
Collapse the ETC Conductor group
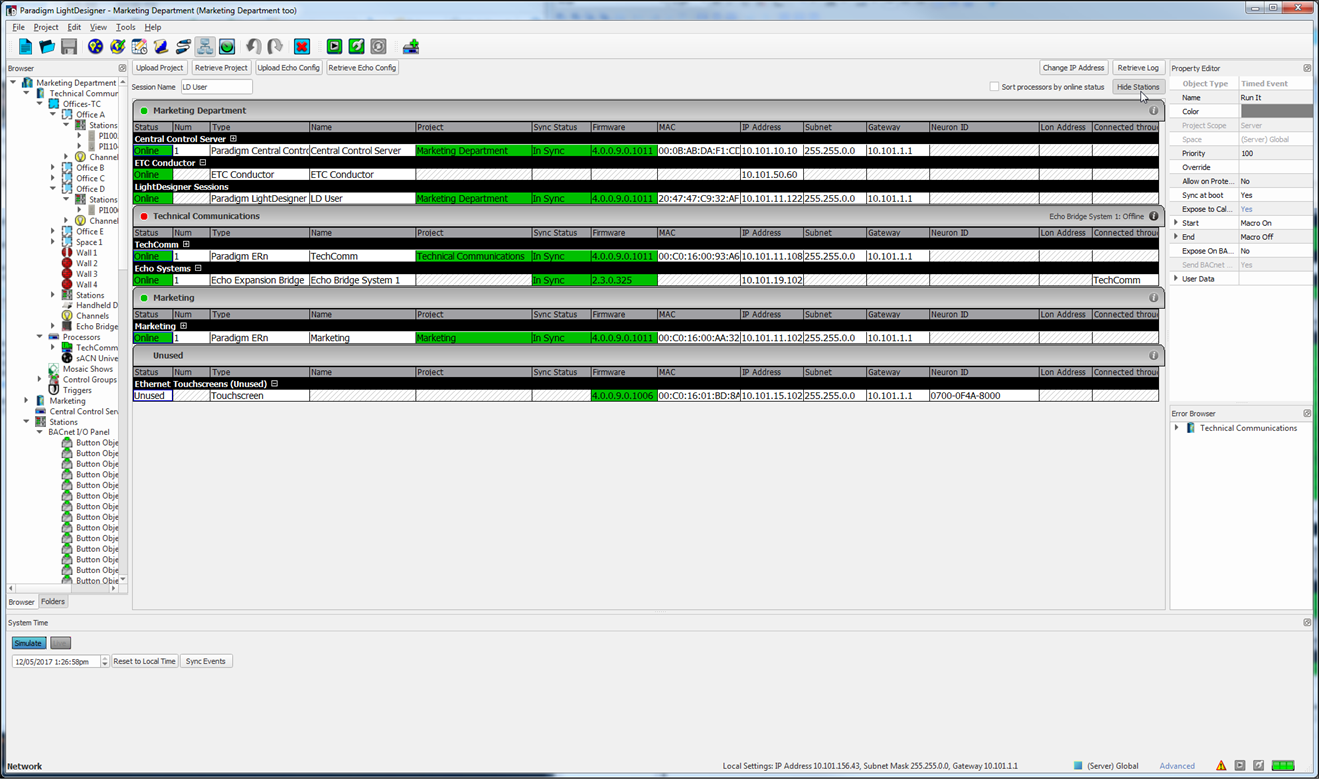pos(202,163)
